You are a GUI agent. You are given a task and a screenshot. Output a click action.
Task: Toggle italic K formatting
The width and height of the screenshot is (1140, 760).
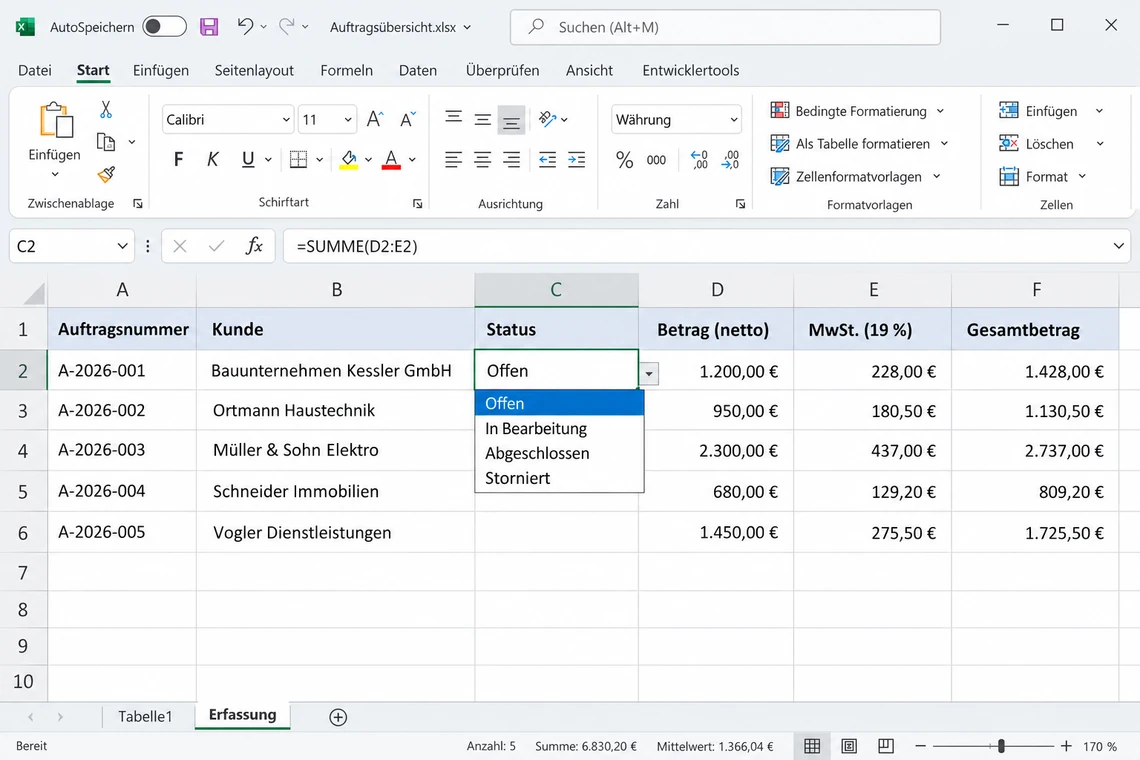[x=213, y=159]
